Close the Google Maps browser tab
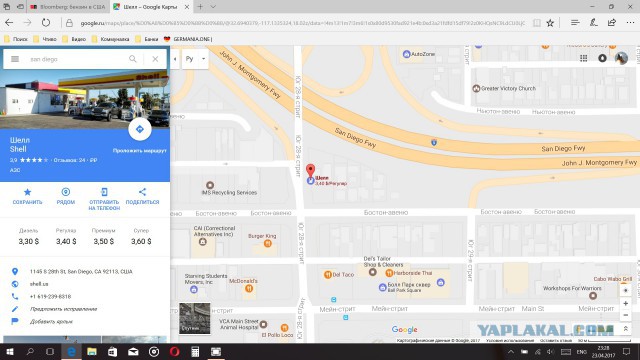The height and width of the screenshot is (360, 640). 187,7
